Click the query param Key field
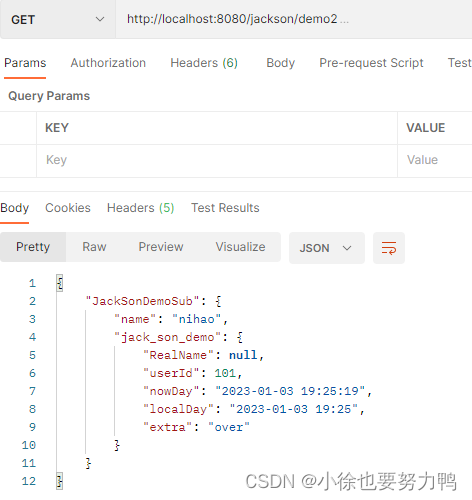472x500 pixels. tap(217, 160)
